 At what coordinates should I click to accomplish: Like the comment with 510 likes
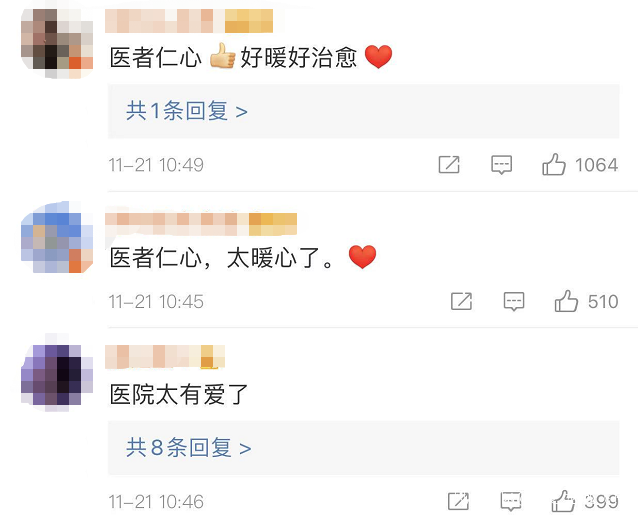pyautogui.click(x=567, y=301)
